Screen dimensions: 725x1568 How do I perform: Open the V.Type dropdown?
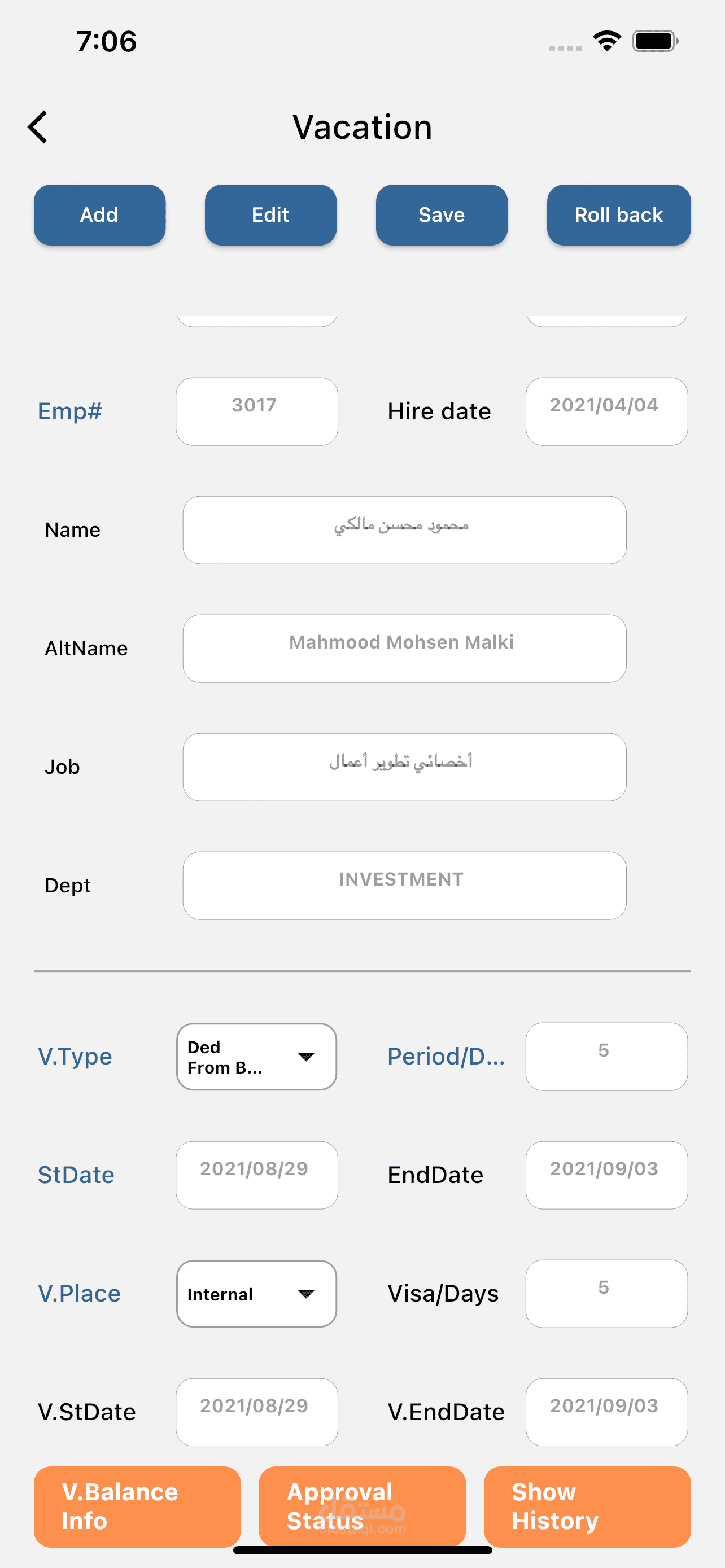[x=256, y=1057]
